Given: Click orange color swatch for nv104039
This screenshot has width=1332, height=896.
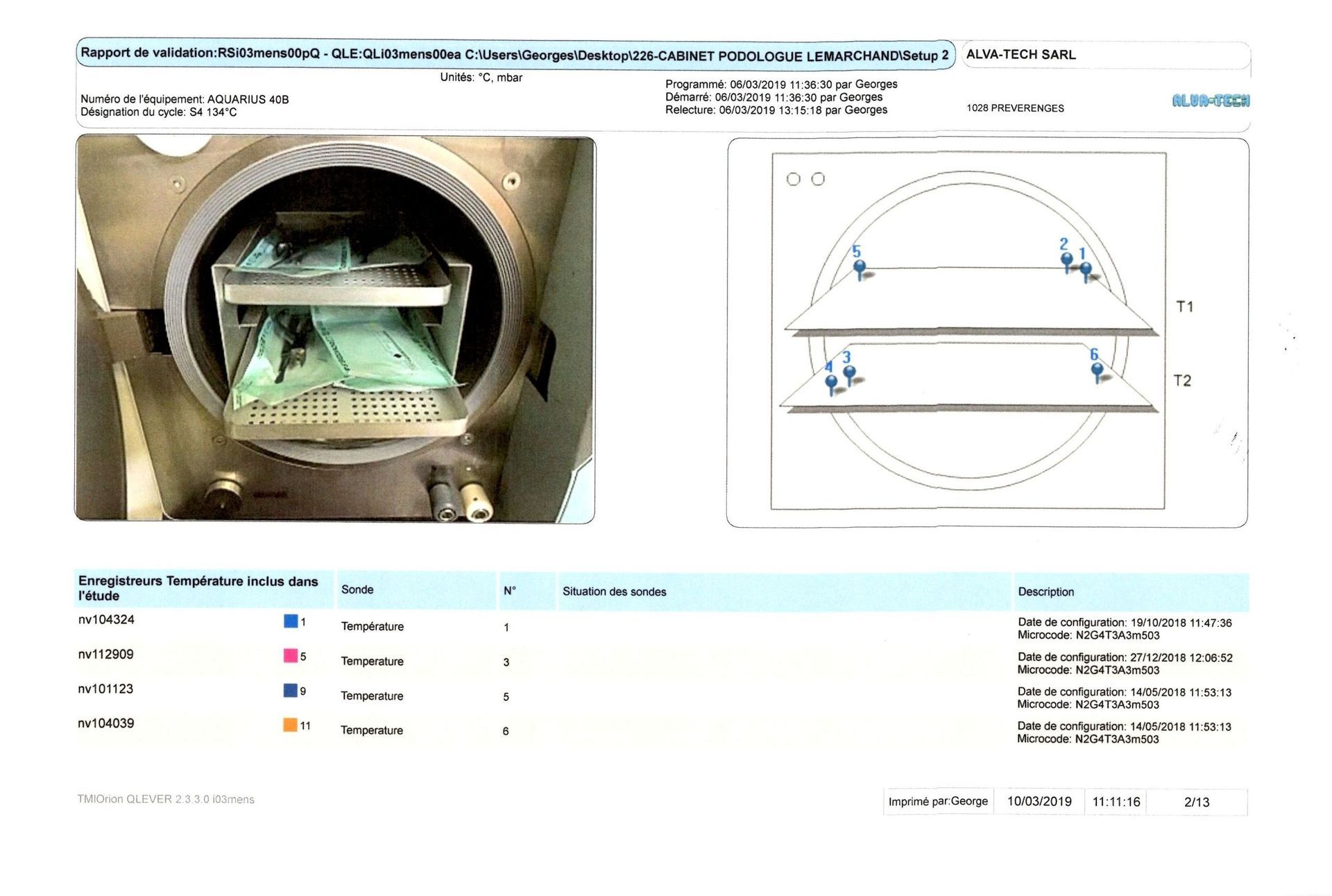Looking at the screenshot, I should [291, 725].
